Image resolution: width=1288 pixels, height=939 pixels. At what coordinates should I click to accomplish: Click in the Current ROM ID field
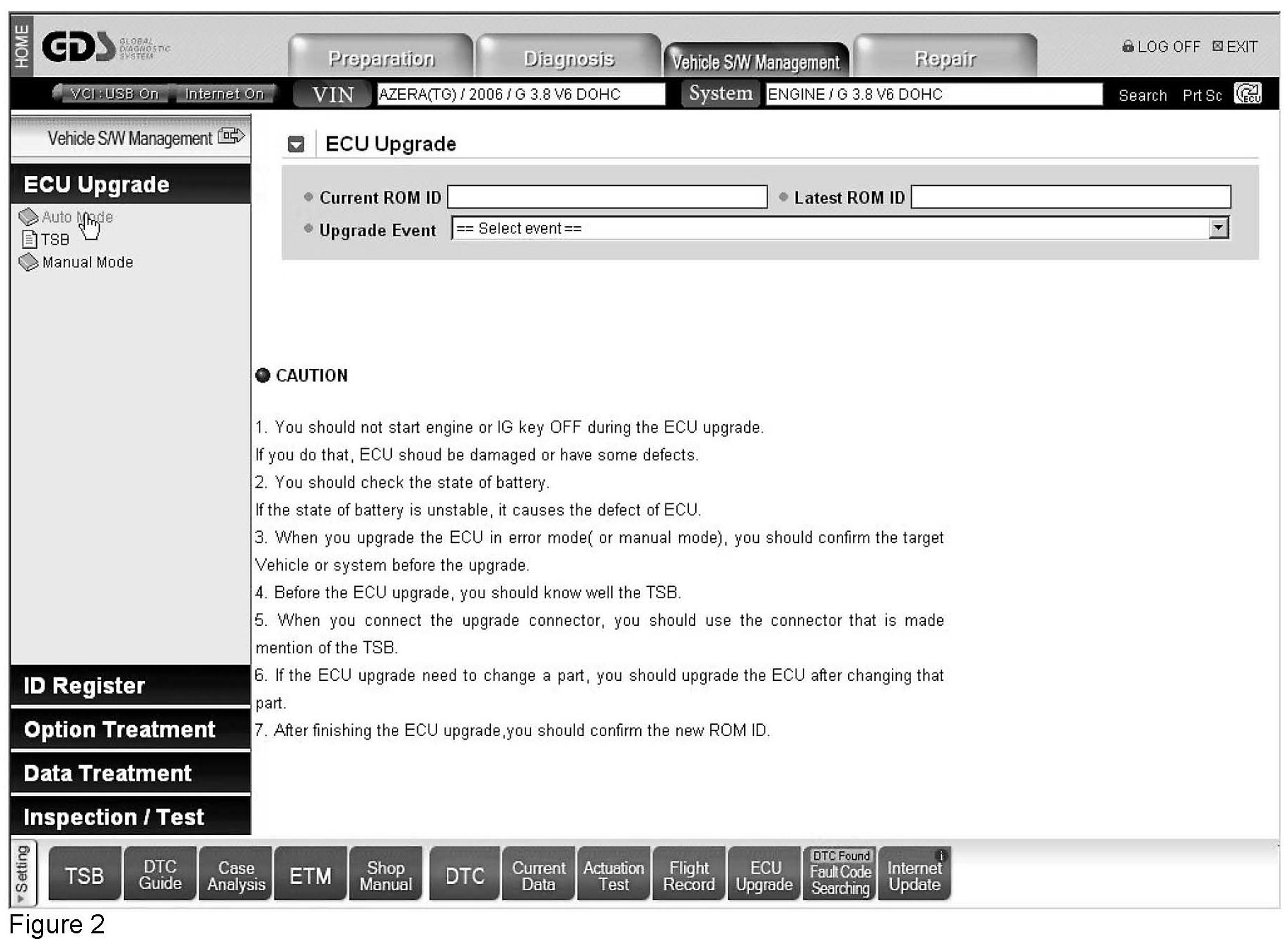pyautogui.click(x=607, y=197)
